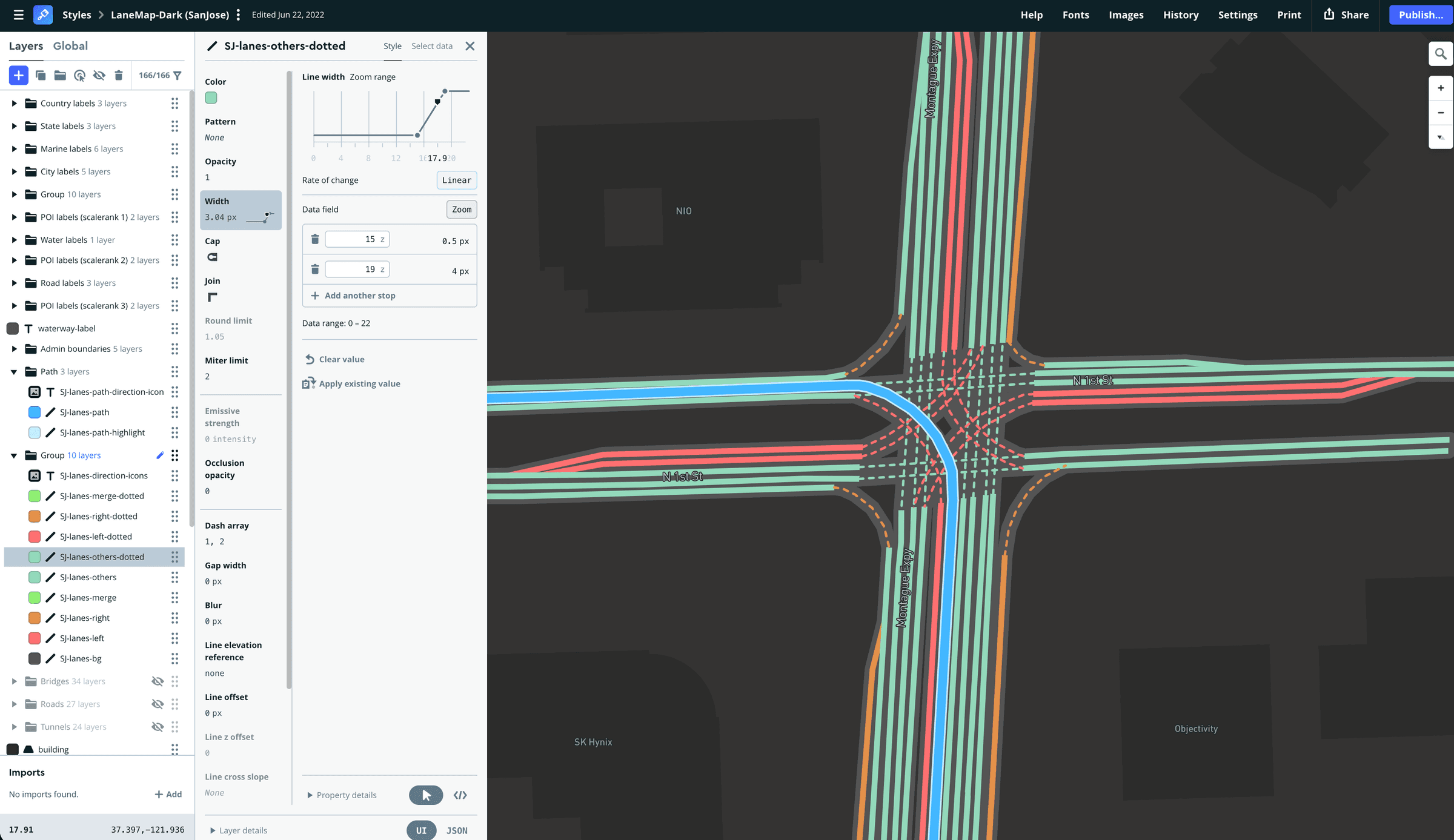
Task: Click the red SJ-lanes-left-dotted swatch
Action: pos(35,537)
